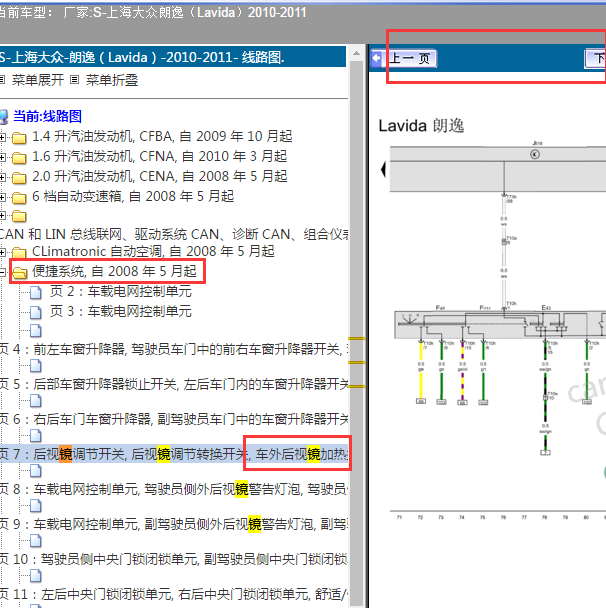This screenshot has width=606, height=608.
Task: Open CAN 和 LIN 总线联网 entry
Action: (174, 235)
